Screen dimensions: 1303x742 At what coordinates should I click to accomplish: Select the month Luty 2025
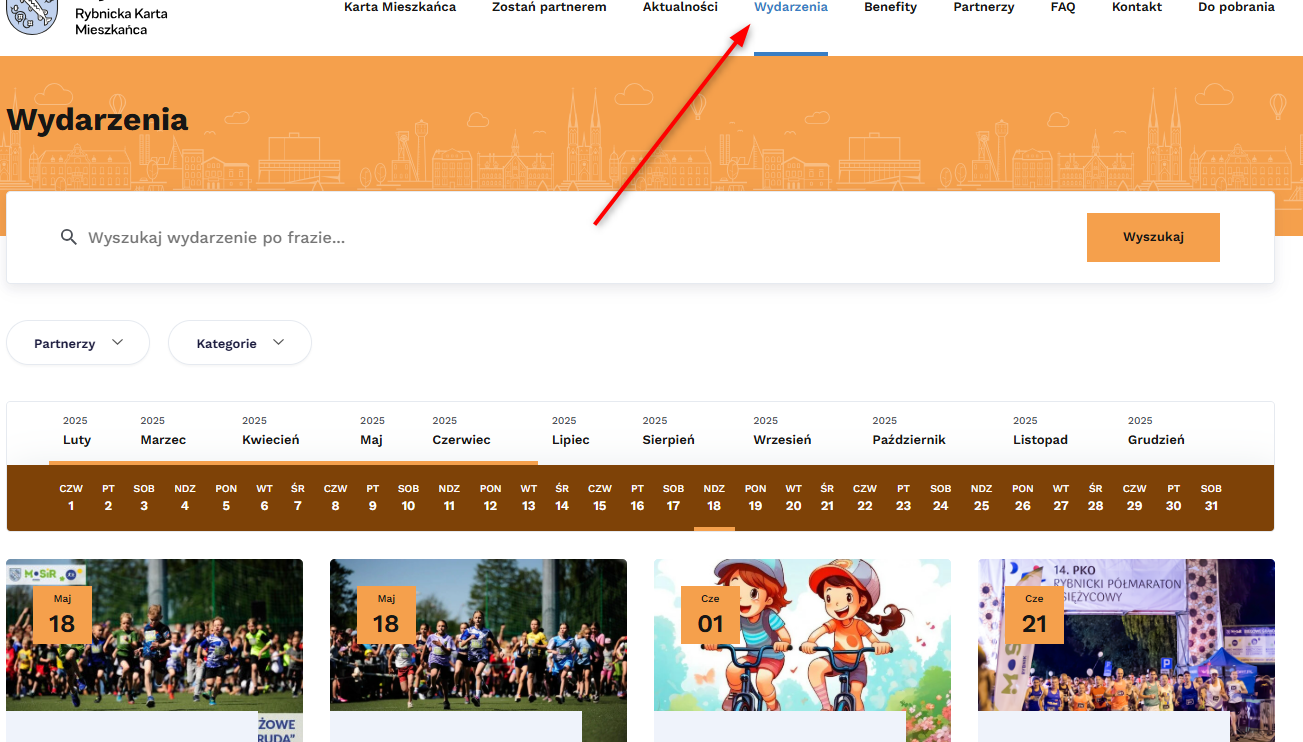(77, 431)
